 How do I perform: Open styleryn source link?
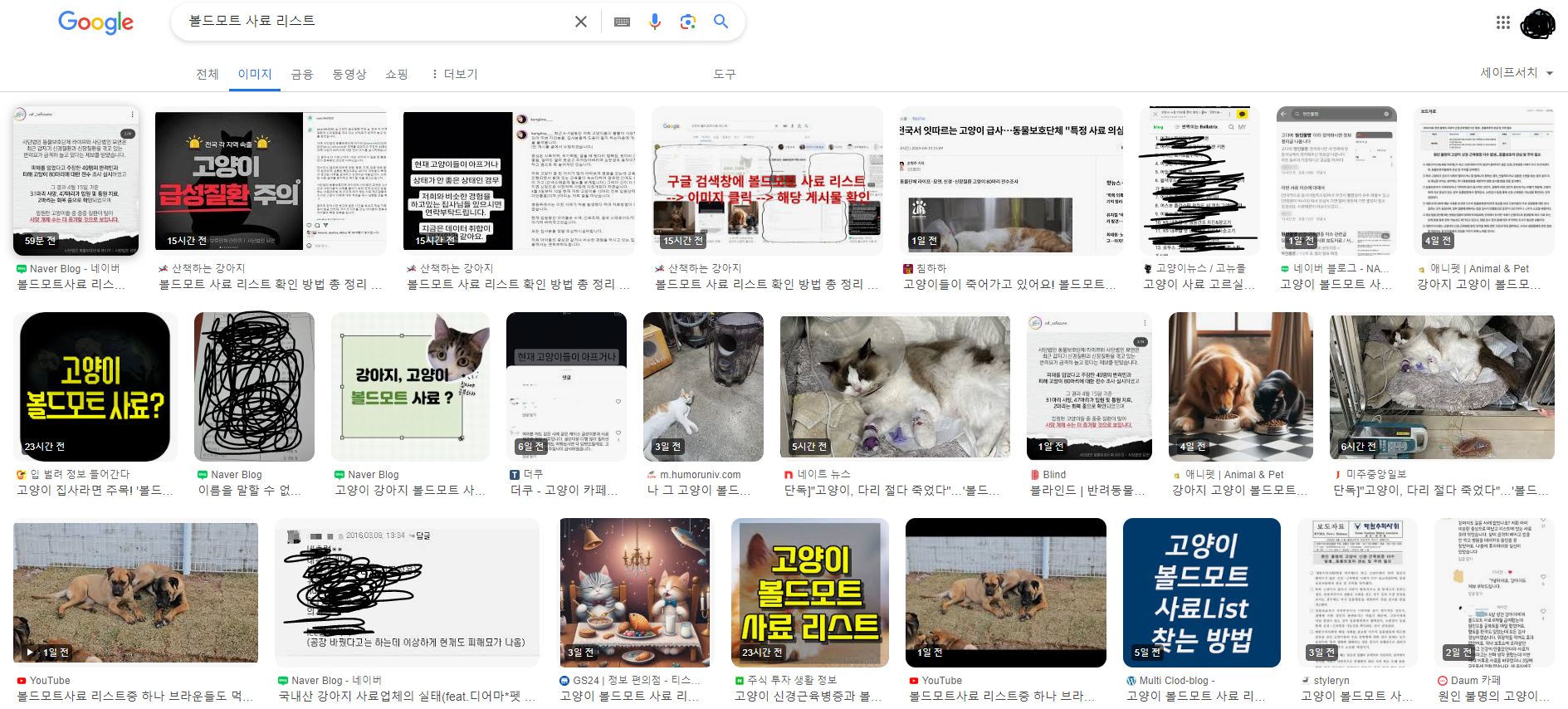click(1326, 681)
